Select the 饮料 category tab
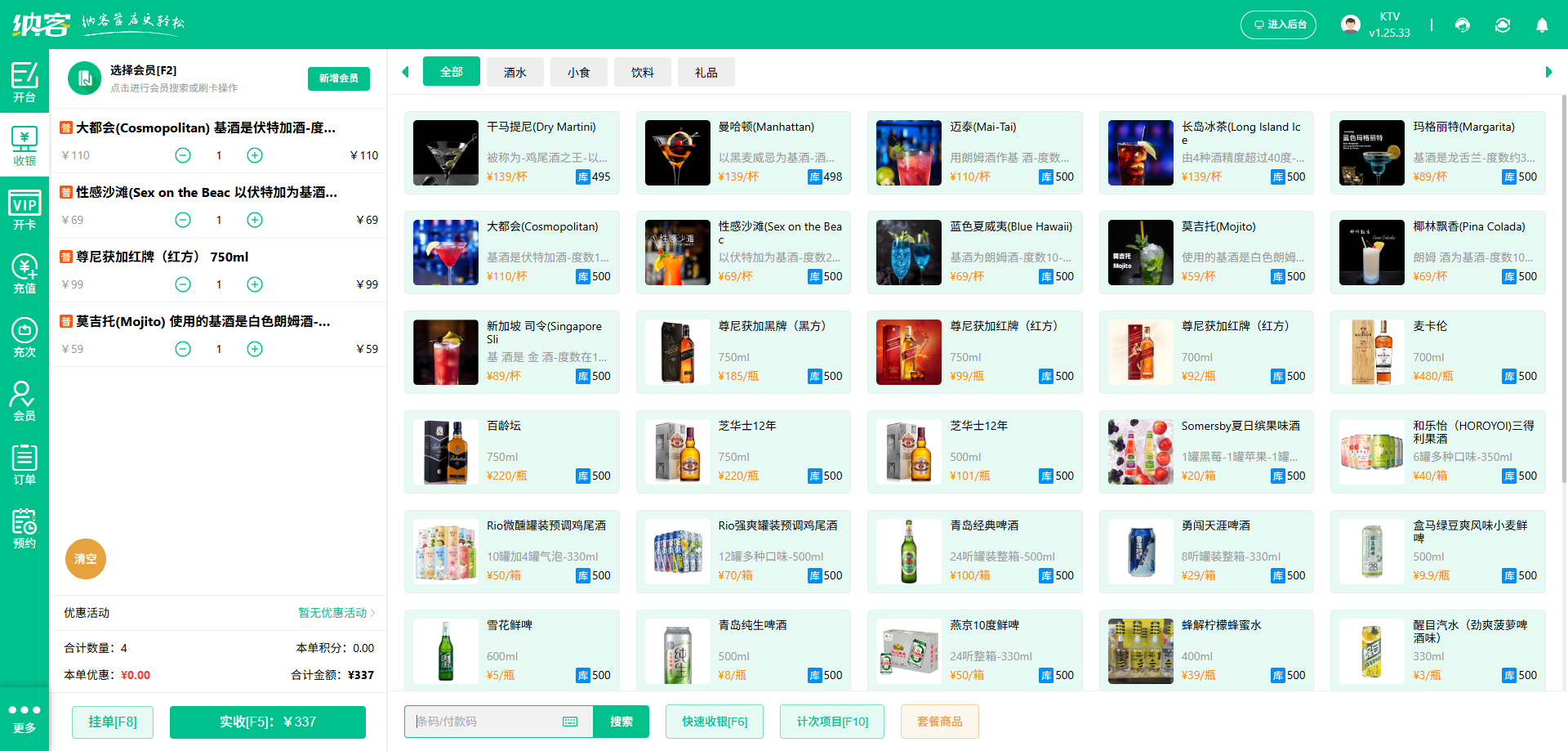The width and height of the screenshot is (1568, 751). (643, 73)
